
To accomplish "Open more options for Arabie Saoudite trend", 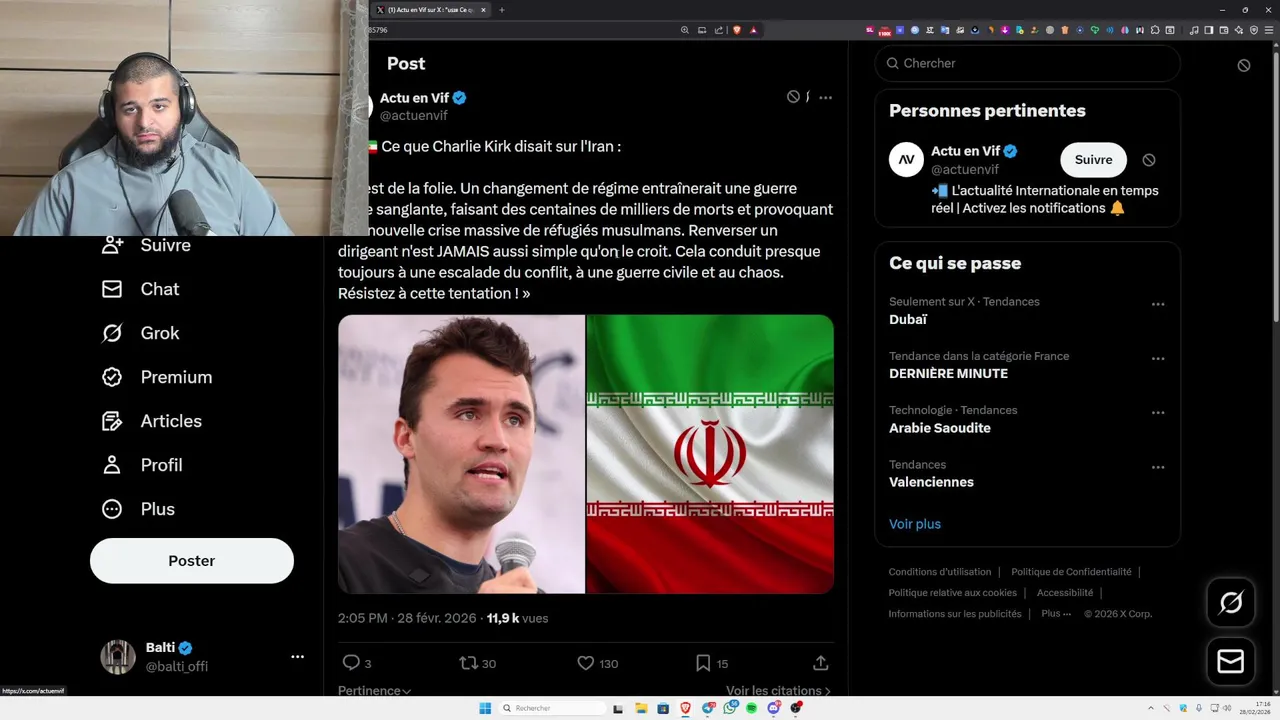I will pos(1158,412).
